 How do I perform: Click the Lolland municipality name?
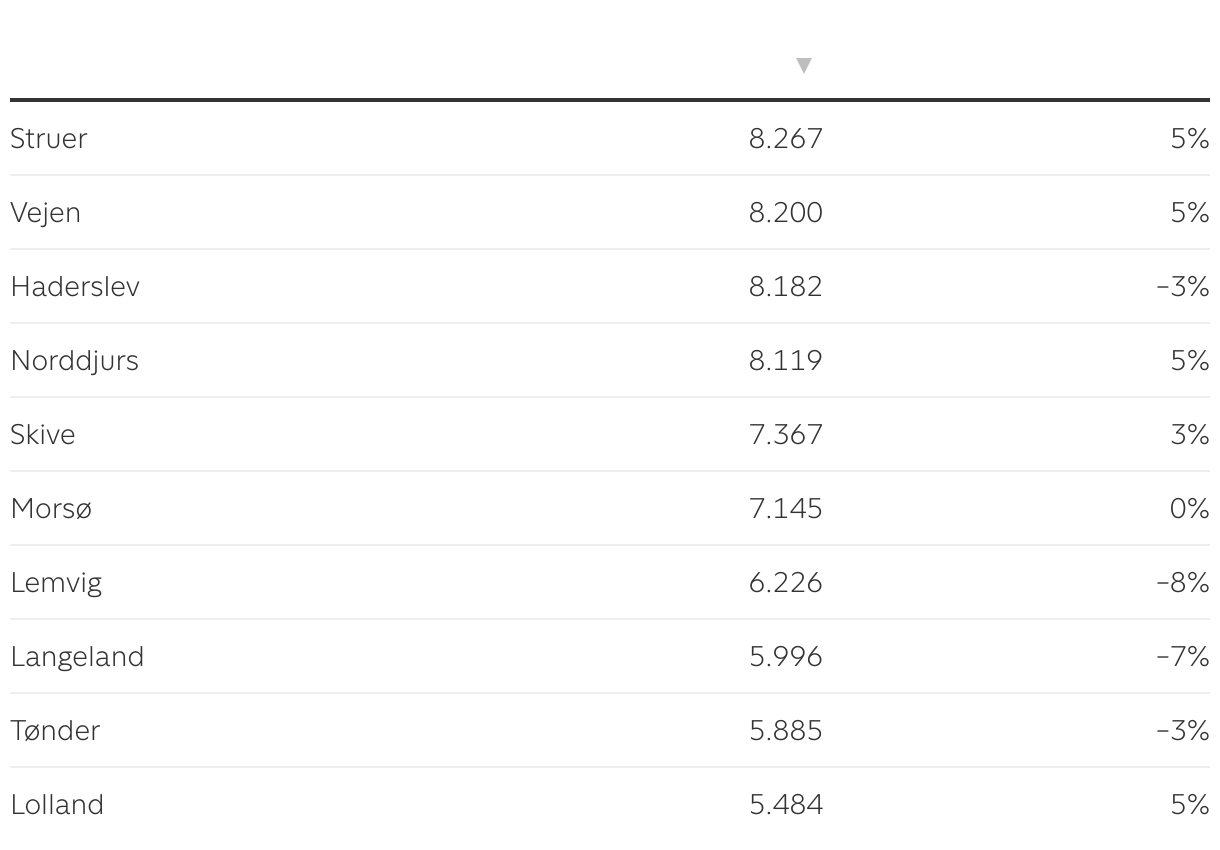click(57, 805)
